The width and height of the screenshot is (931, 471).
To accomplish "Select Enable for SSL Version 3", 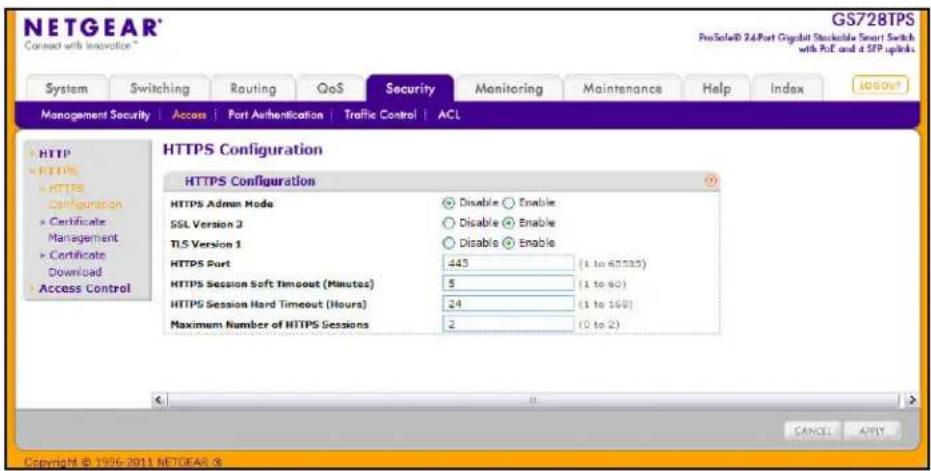I will click(508, 223).
